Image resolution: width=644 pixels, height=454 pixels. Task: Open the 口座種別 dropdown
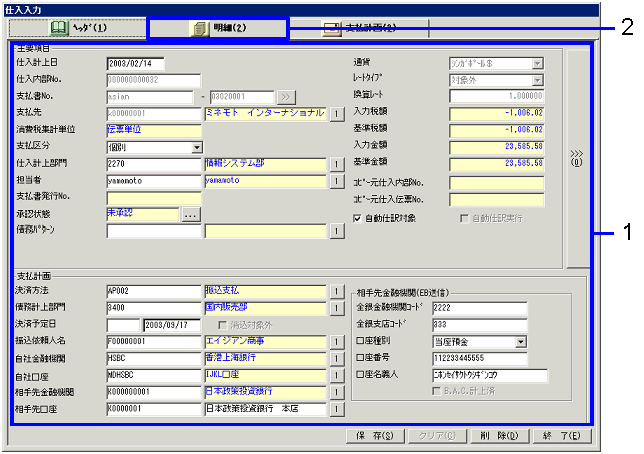pyautogui.click(x=521, y=341)
